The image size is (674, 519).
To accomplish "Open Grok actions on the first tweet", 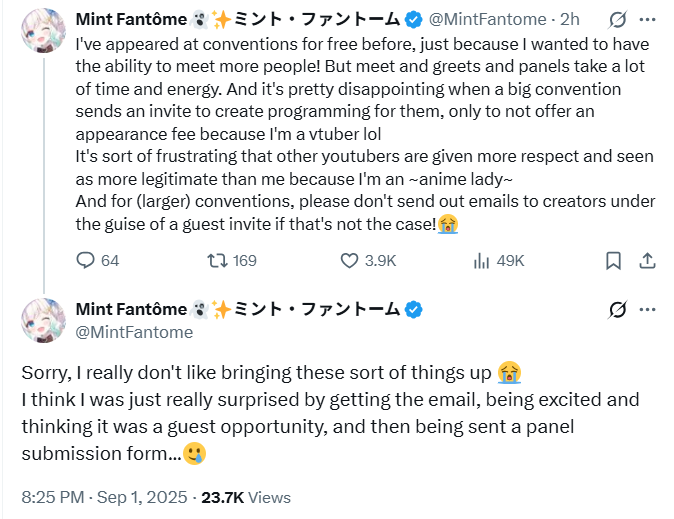I will pyautogui.click(x=618, y=19).
